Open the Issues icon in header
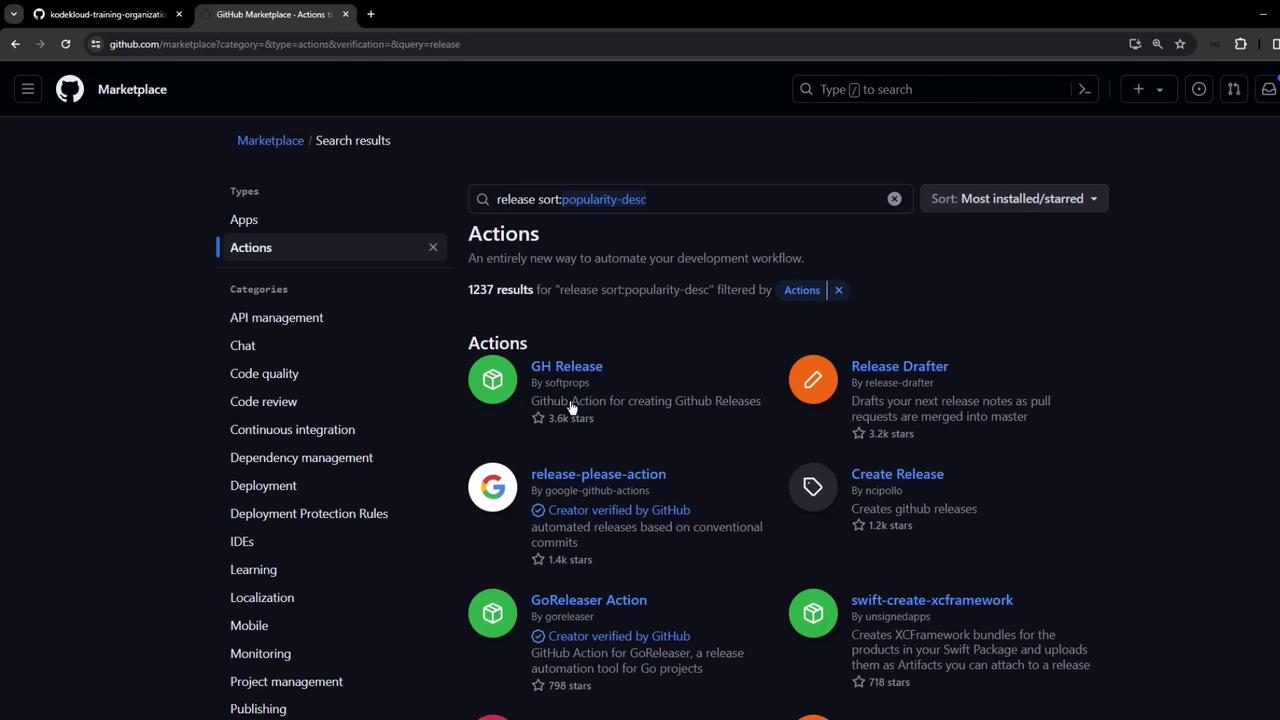Screen dimensions: 1280x720 (x=1198, y=89)
